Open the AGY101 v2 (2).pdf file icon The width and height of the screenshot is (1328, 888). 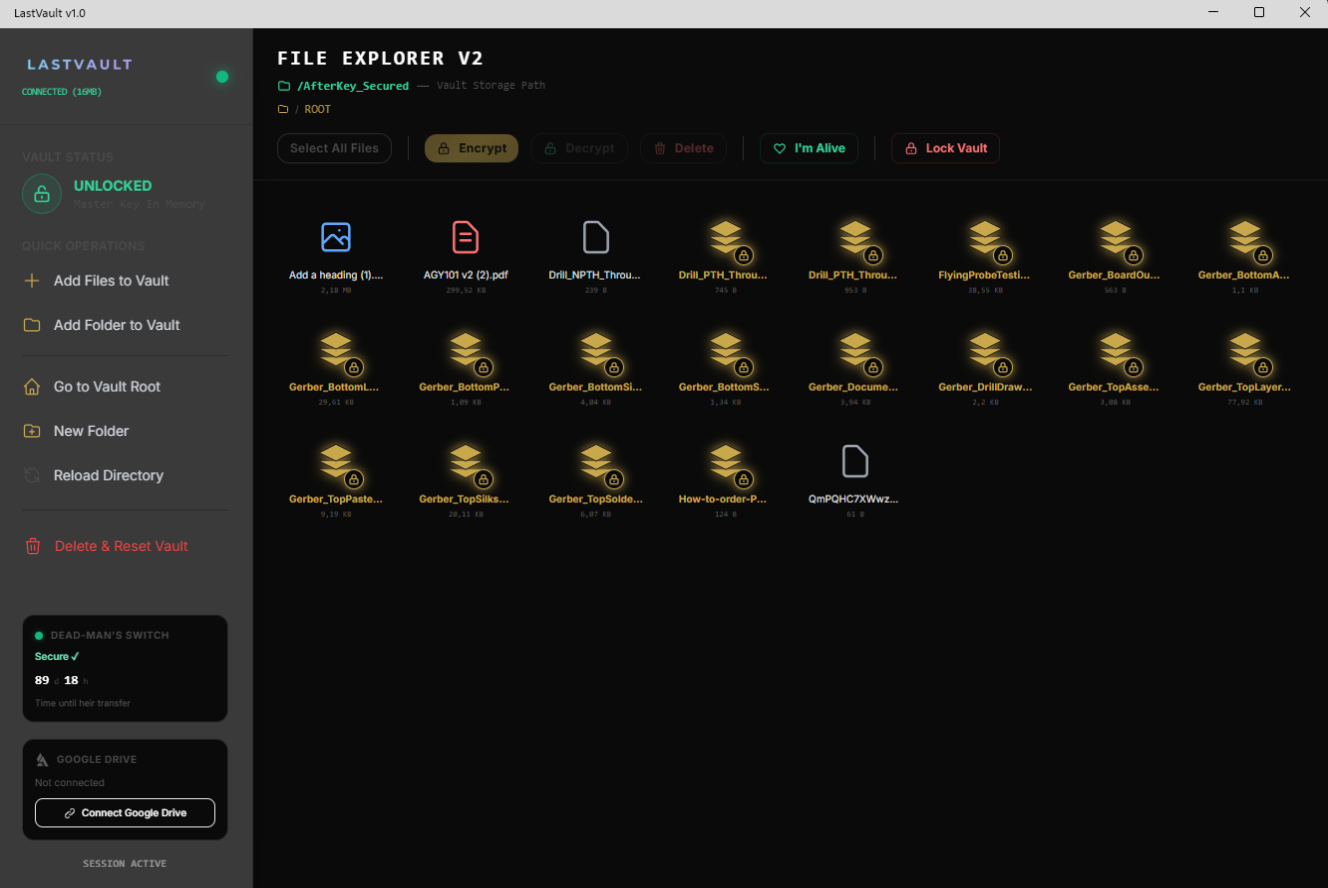(465, 238)
